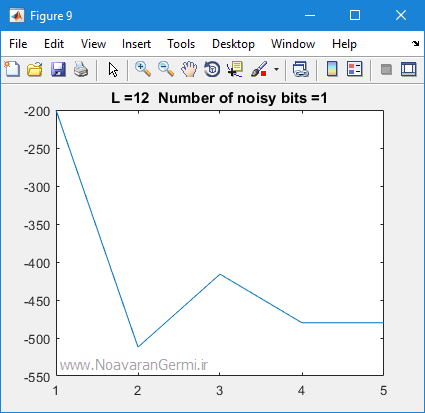This screenshot has height=413, width=425.
Task: Click the plot title 'L =12 Number of noisy bits =1'
Action: coord(219,98)
